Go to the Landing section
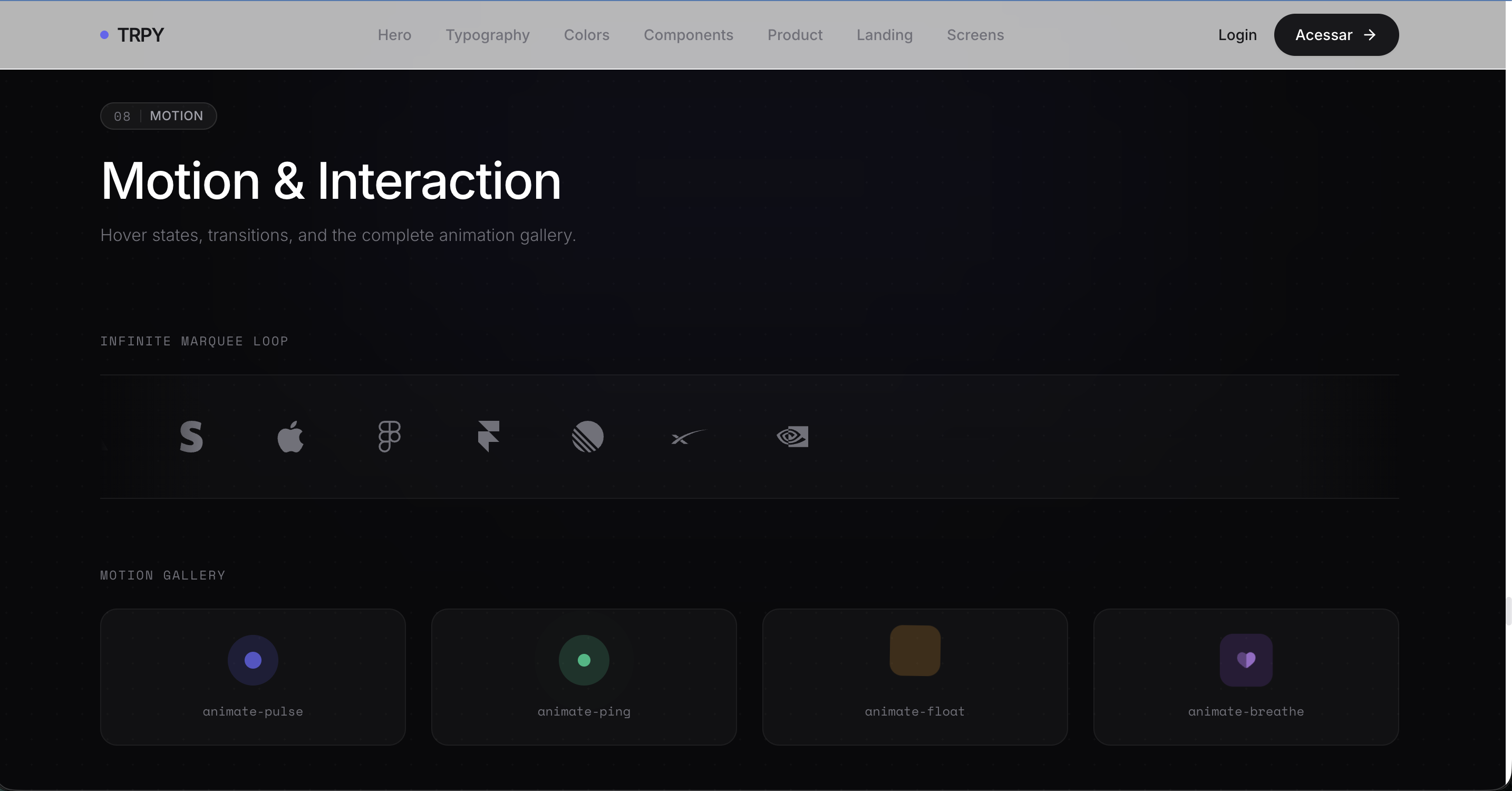The height and width of the screenshot is (791, 1512). tap(885, 35)
